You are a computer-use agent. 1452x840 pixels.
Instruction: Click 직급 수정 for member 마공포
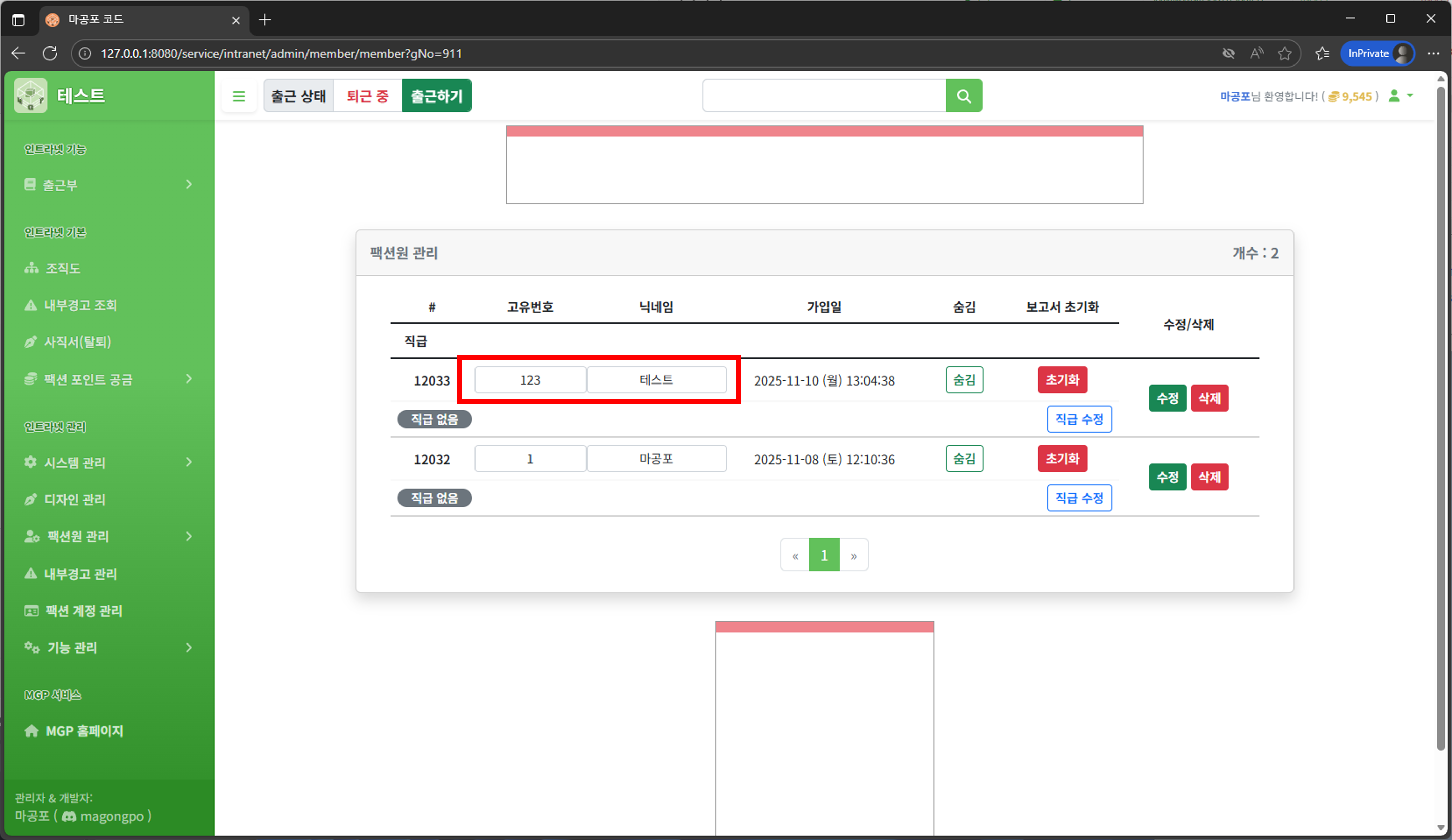(x=1079, y=498)
